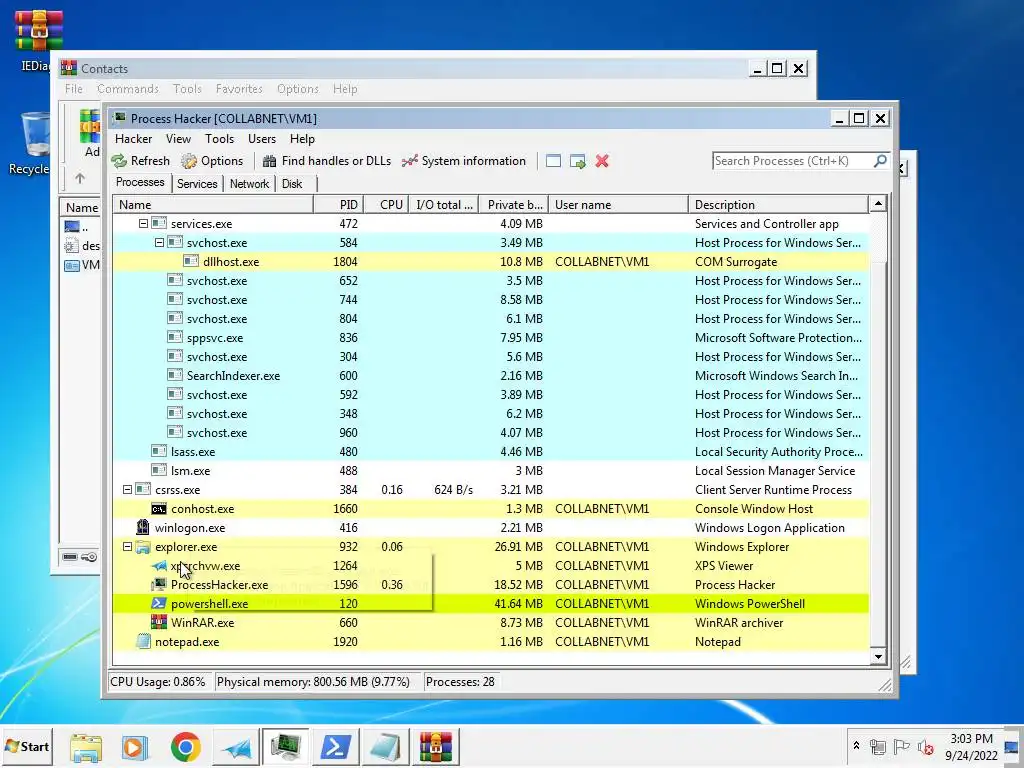Screen dimensions: 1024x768
Task: Switch to the Services tab
Action: 197,184
